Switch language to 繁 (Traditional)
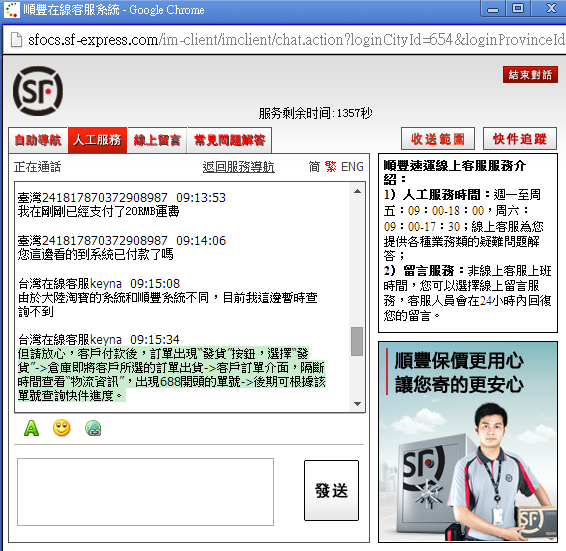 click(330, 167)
